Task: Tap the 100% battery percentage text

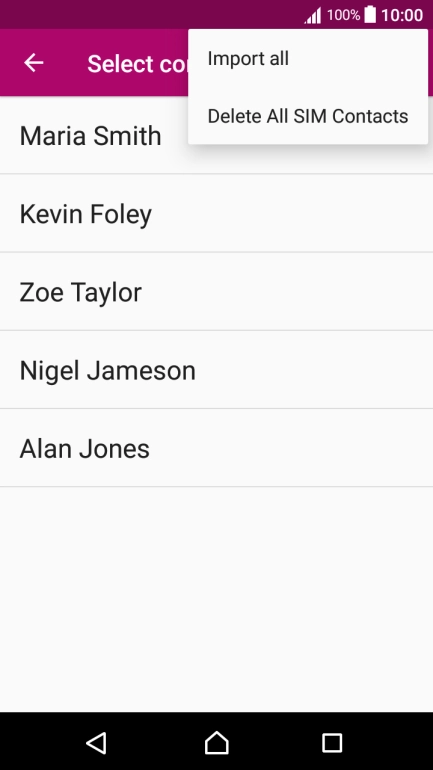Action: (x=344, y=15)
